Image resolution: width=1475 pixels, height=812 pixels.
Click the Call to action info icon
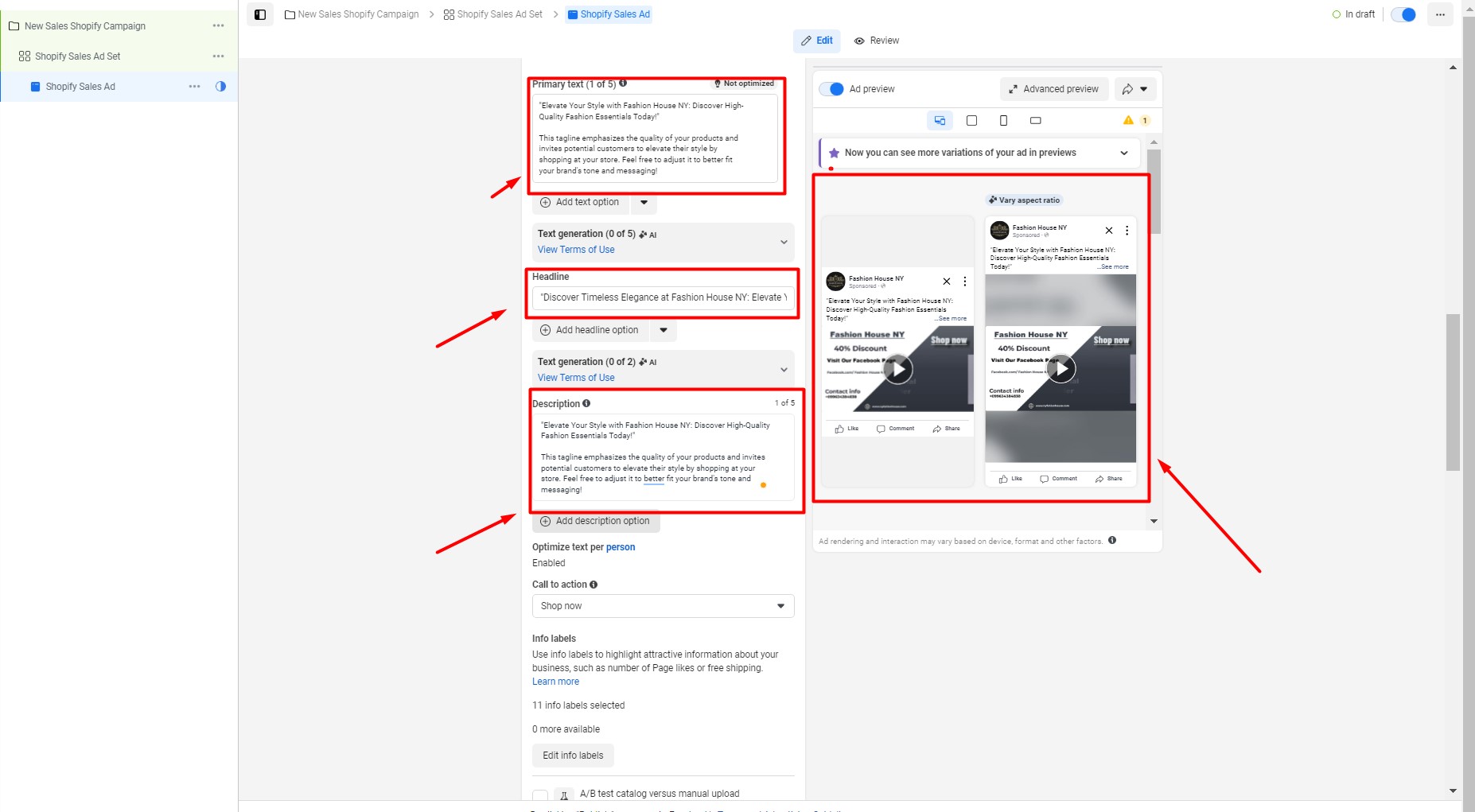pos(594,585)
